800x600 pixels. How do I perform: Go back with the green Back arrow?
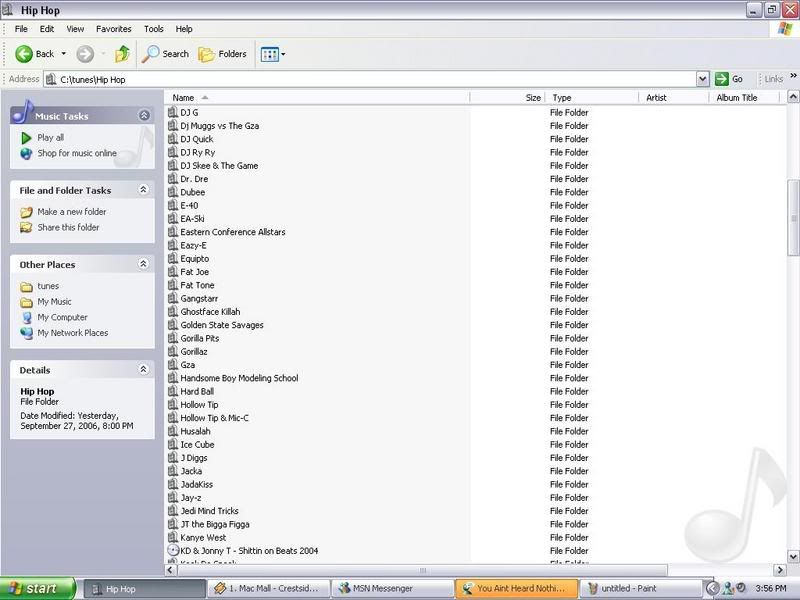23,54
